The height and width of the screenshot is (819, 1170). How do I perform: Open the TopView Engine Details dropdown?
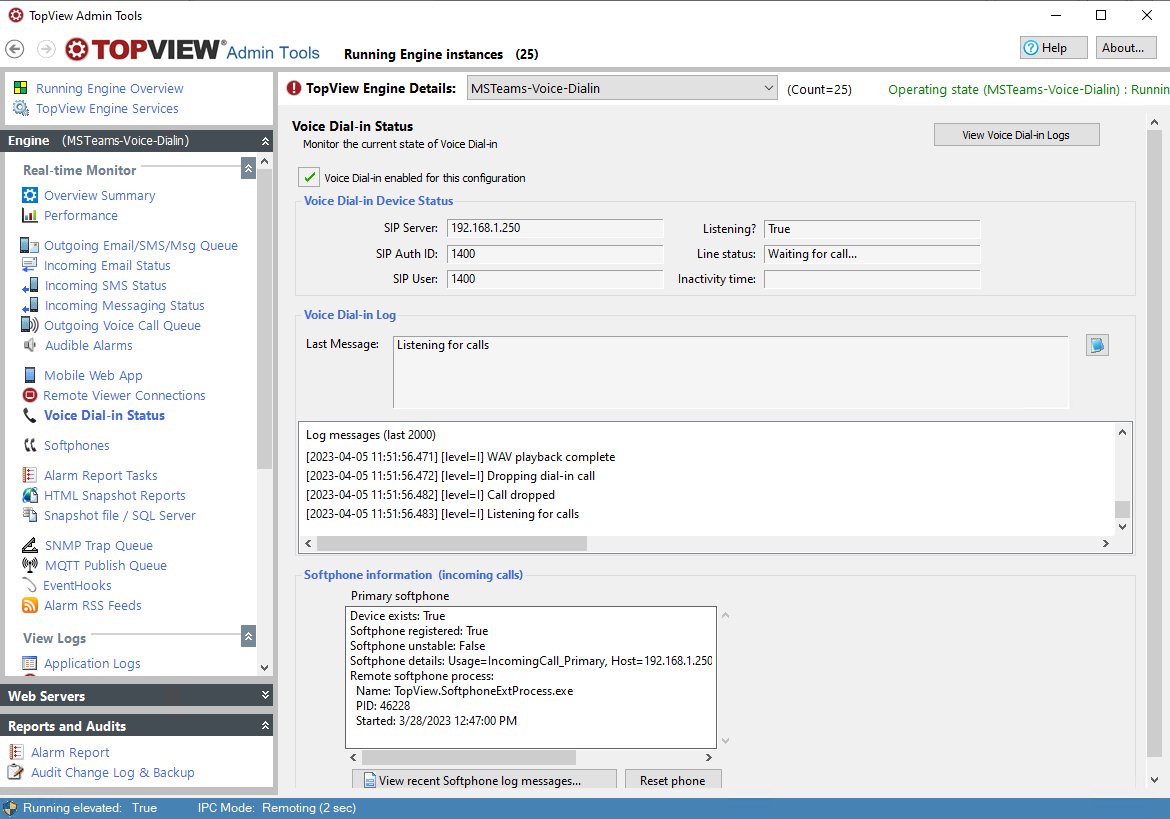click(622, 89)
